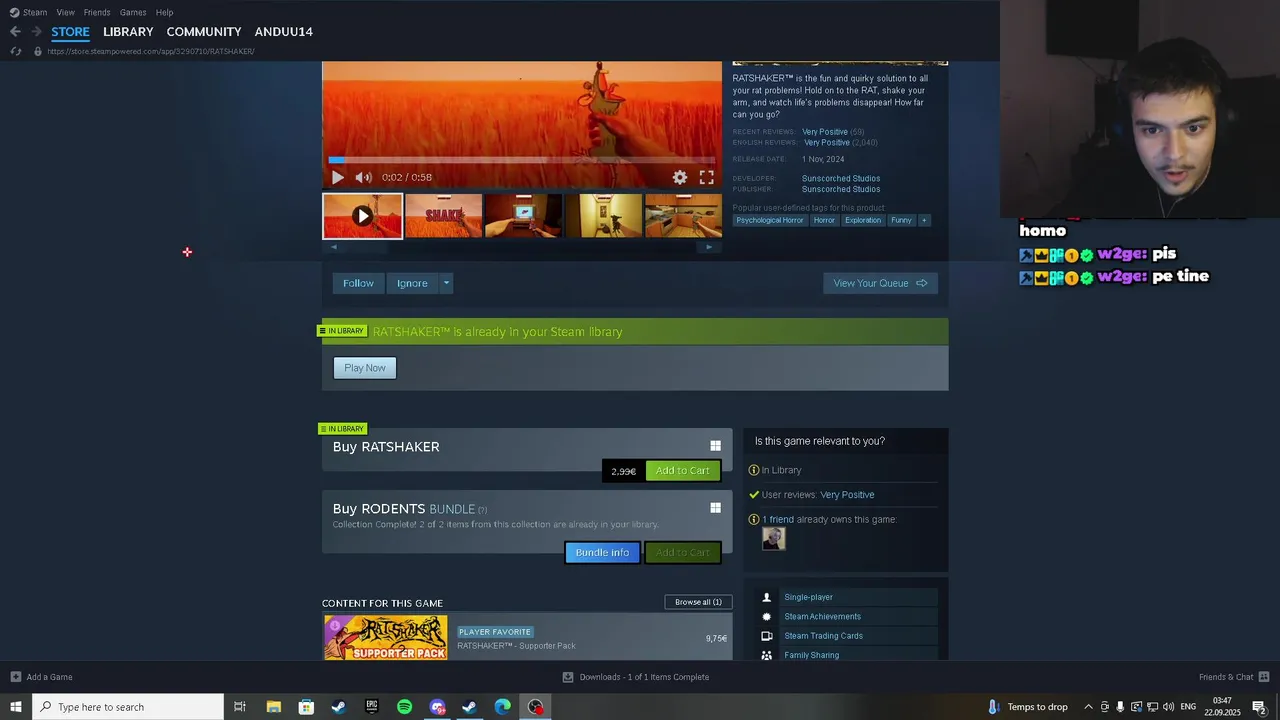Open the friend's avatar profile
Image resolution: width=1280 pixels, height=720 pixels.
point(774,538)
